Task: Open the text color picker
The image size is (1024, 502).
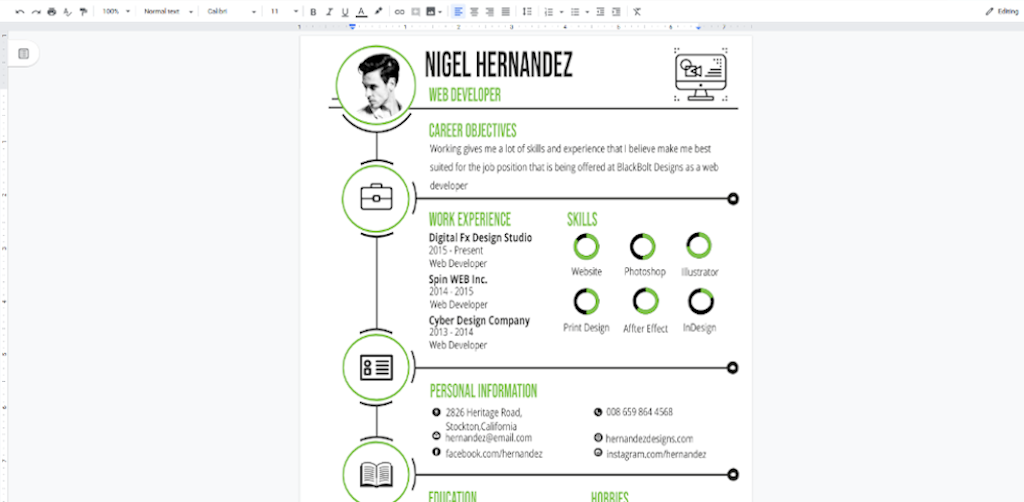Action: click(x=361, y=12)
